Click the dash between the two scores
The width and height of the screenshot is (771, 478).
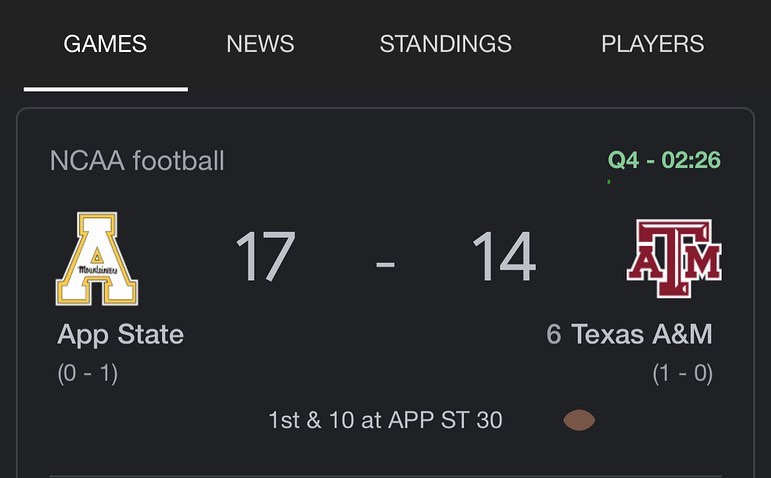[x=385, y=264]
